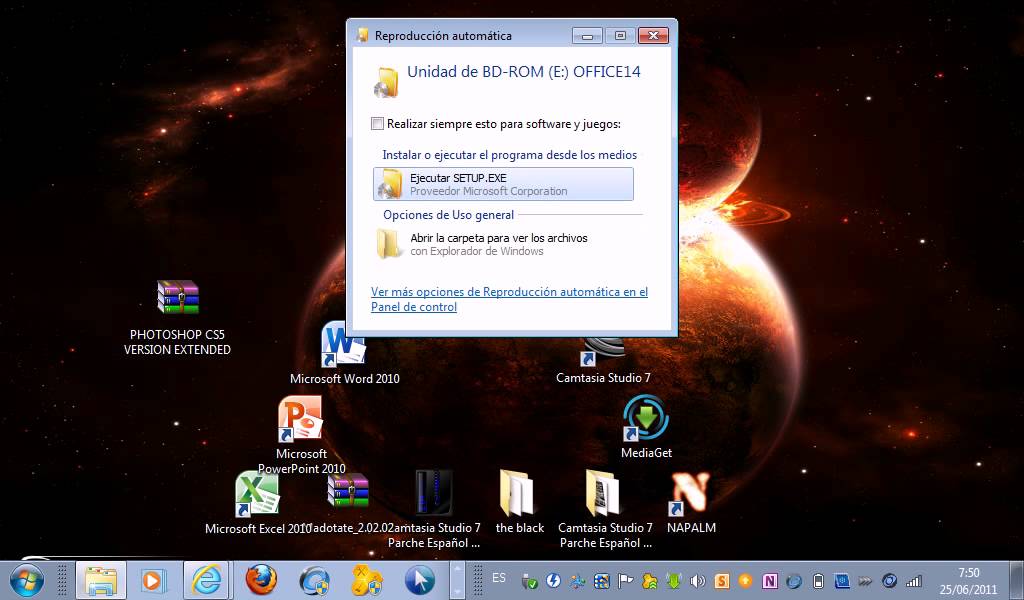Image resolution: width=1024 pixels, height=600 pixels.
Task: Click the OneNote tray icon
Action: (769, 580)
